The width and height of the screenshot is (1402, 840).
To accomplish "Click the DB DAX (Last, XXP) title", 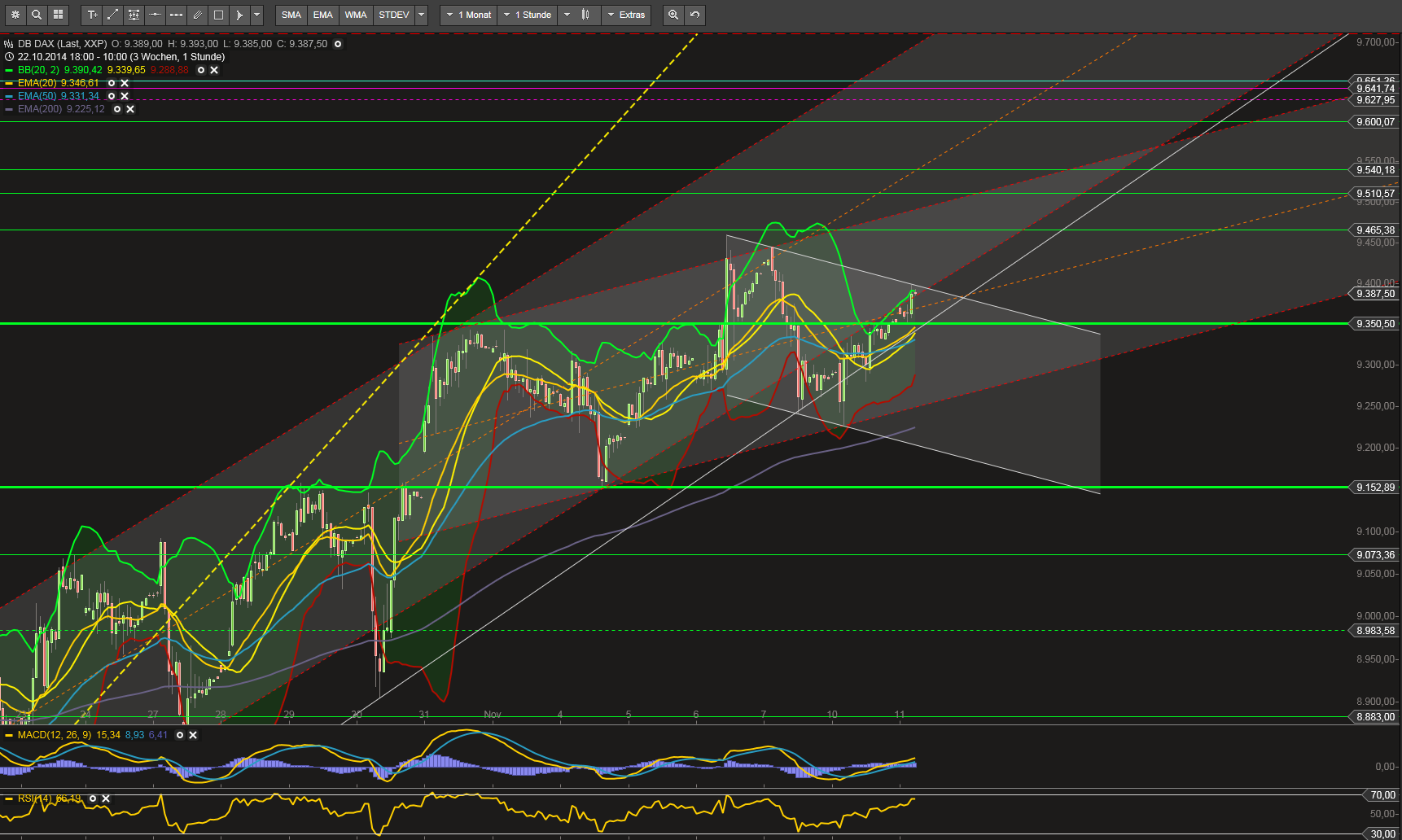I will (63, 44).
